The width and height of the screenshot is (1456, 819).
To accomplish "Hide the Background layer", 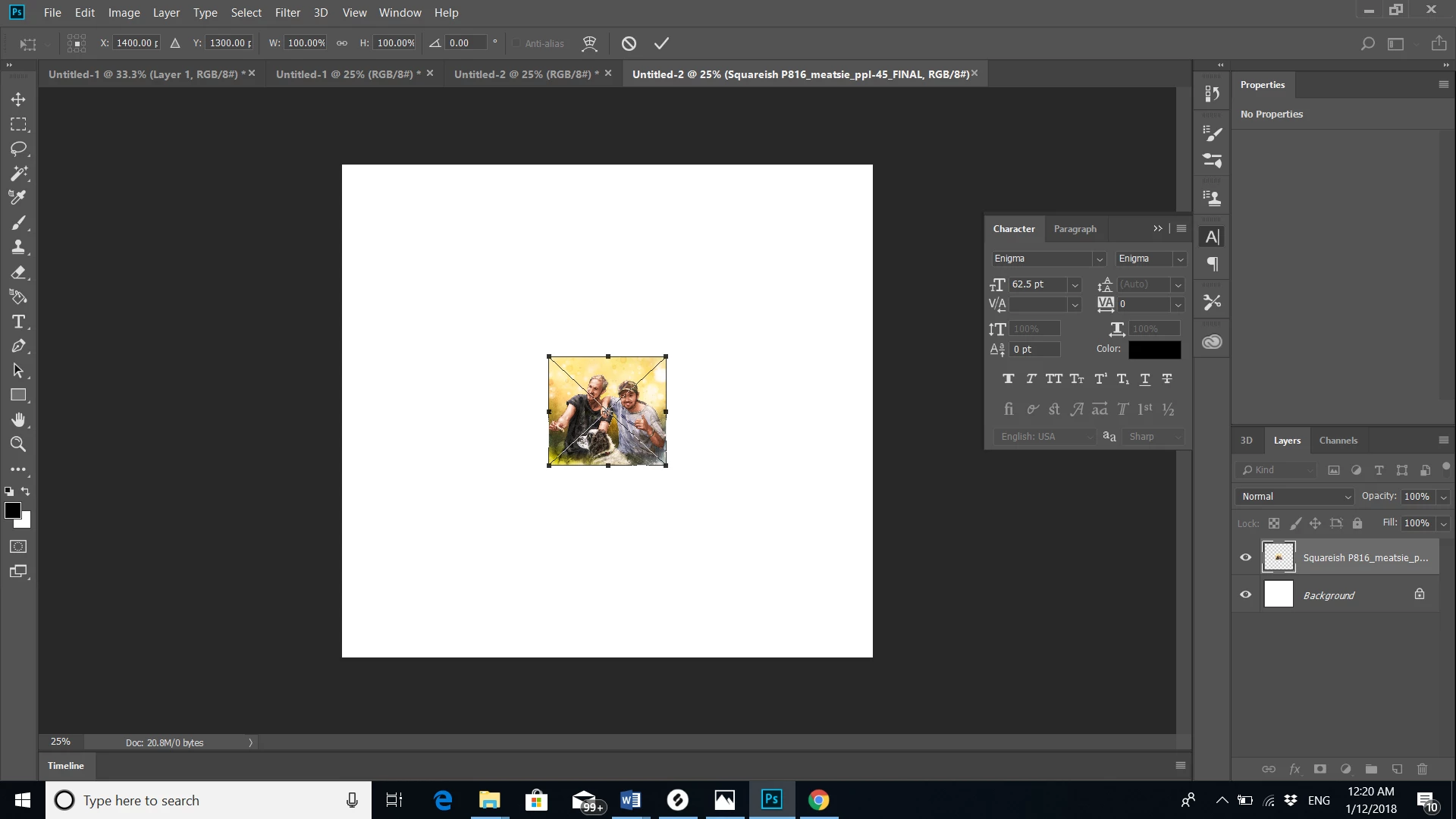I will (1245, 595).
